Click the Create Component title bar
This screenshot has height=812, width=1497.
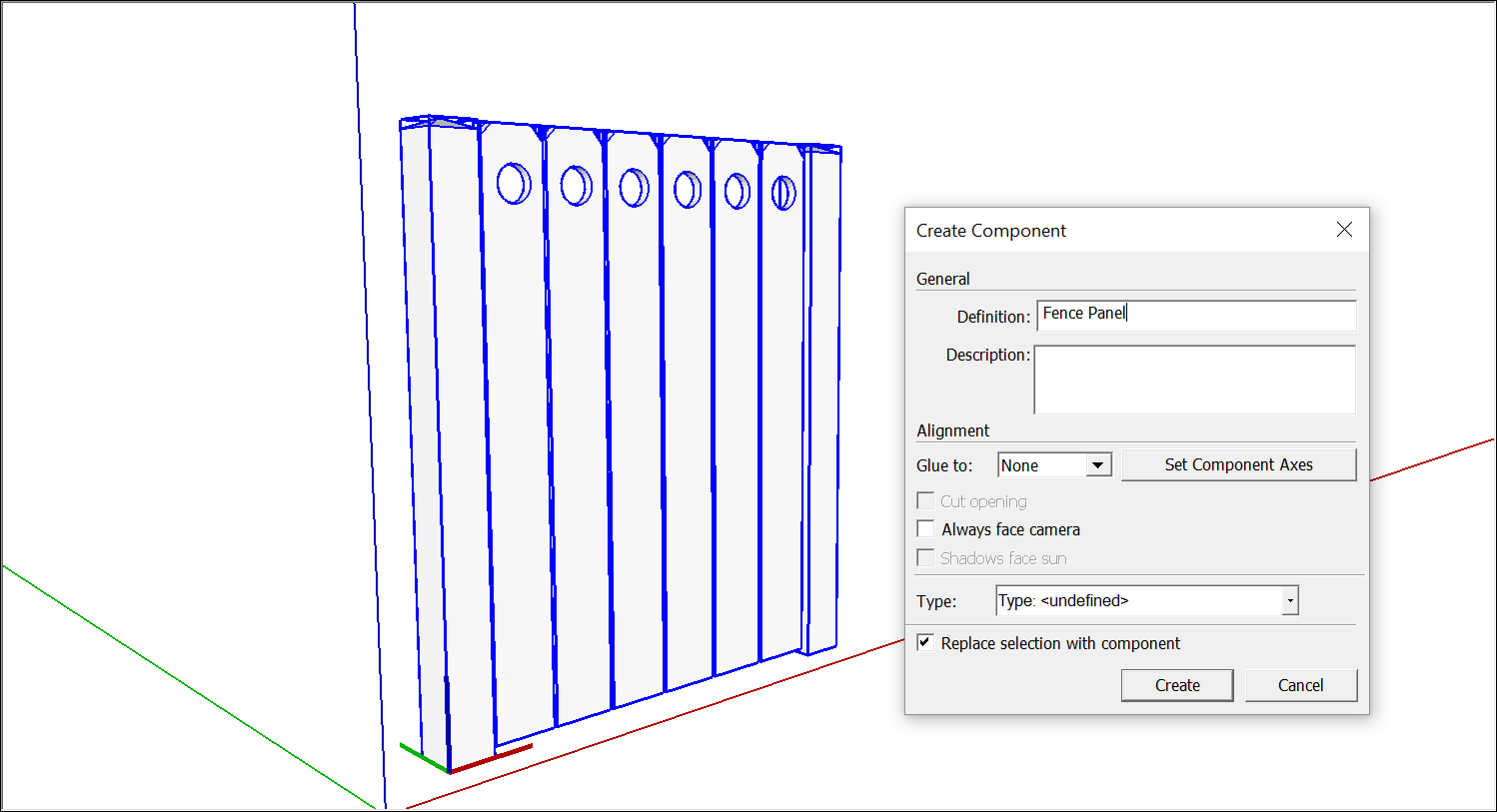pos(1099,231)
